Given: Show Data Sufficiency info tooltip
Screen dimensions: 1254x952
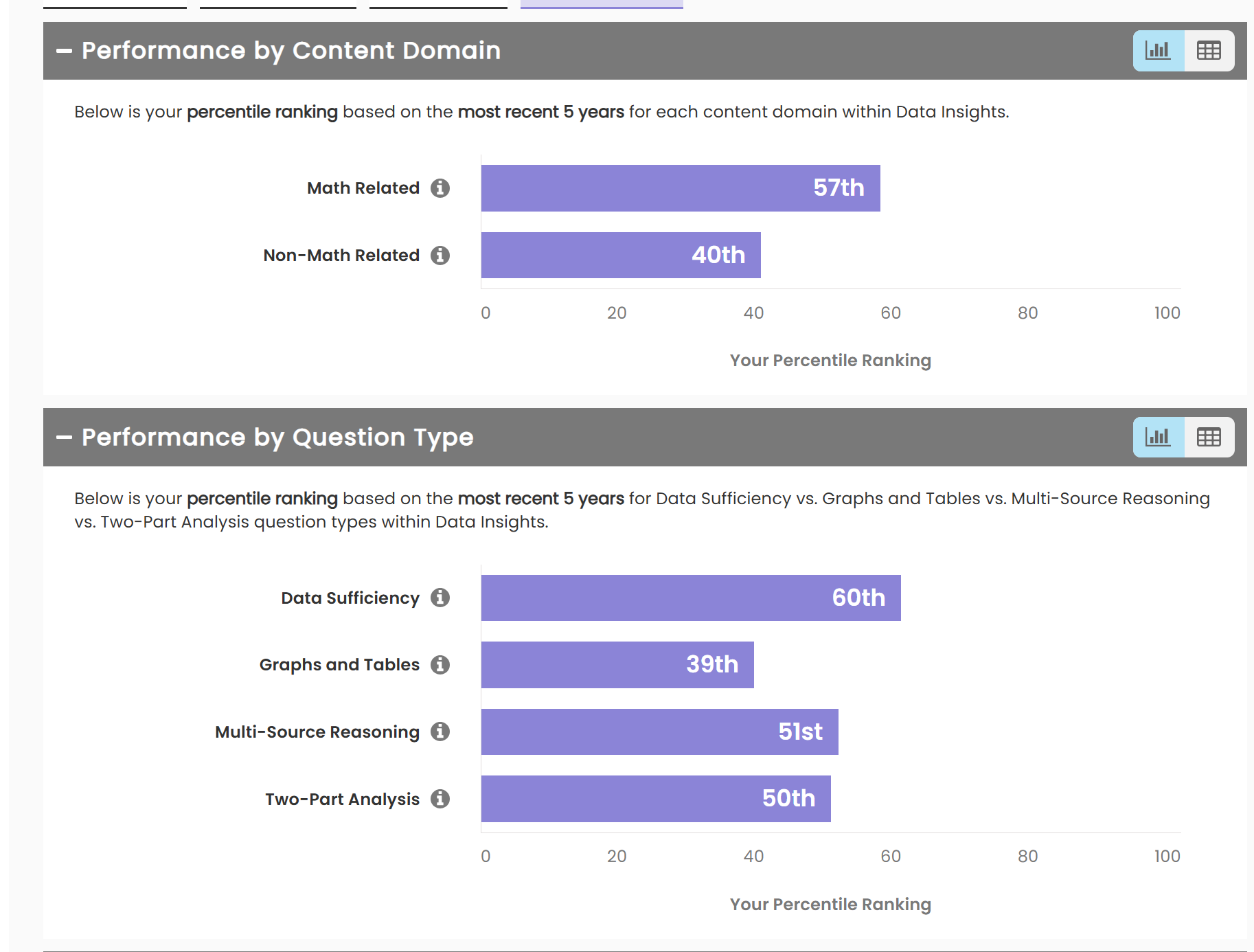Looking at the screenshot, I should pyautogui.click(x=440, y=598).
